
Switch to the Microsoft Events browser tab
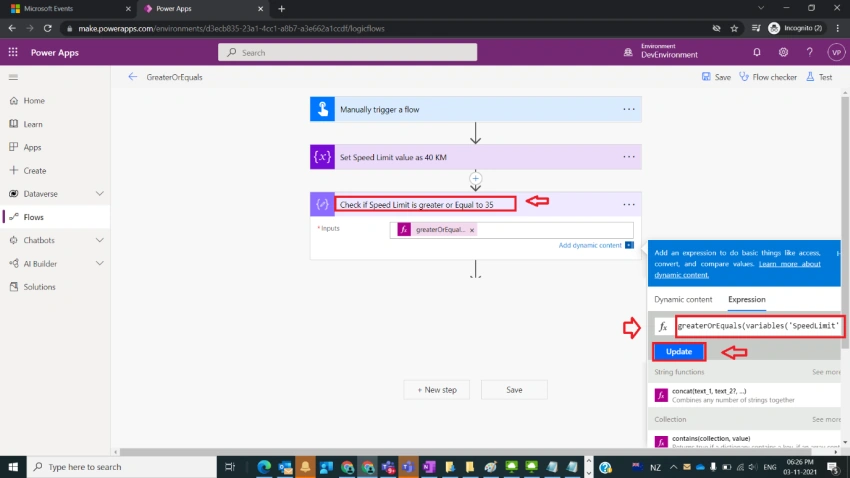[x=68, y=9]
